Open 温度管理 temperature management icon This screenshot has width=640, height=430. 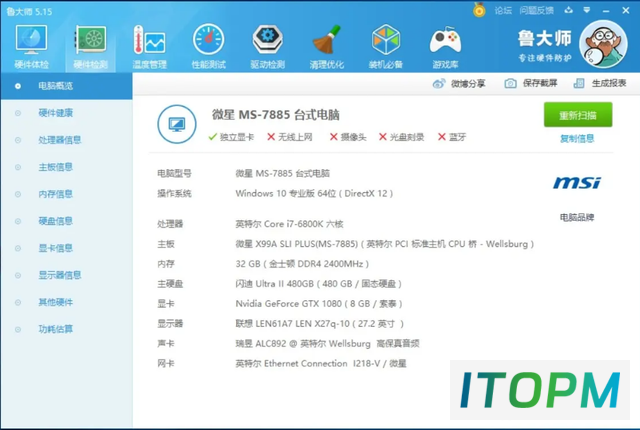pos(149,47)
